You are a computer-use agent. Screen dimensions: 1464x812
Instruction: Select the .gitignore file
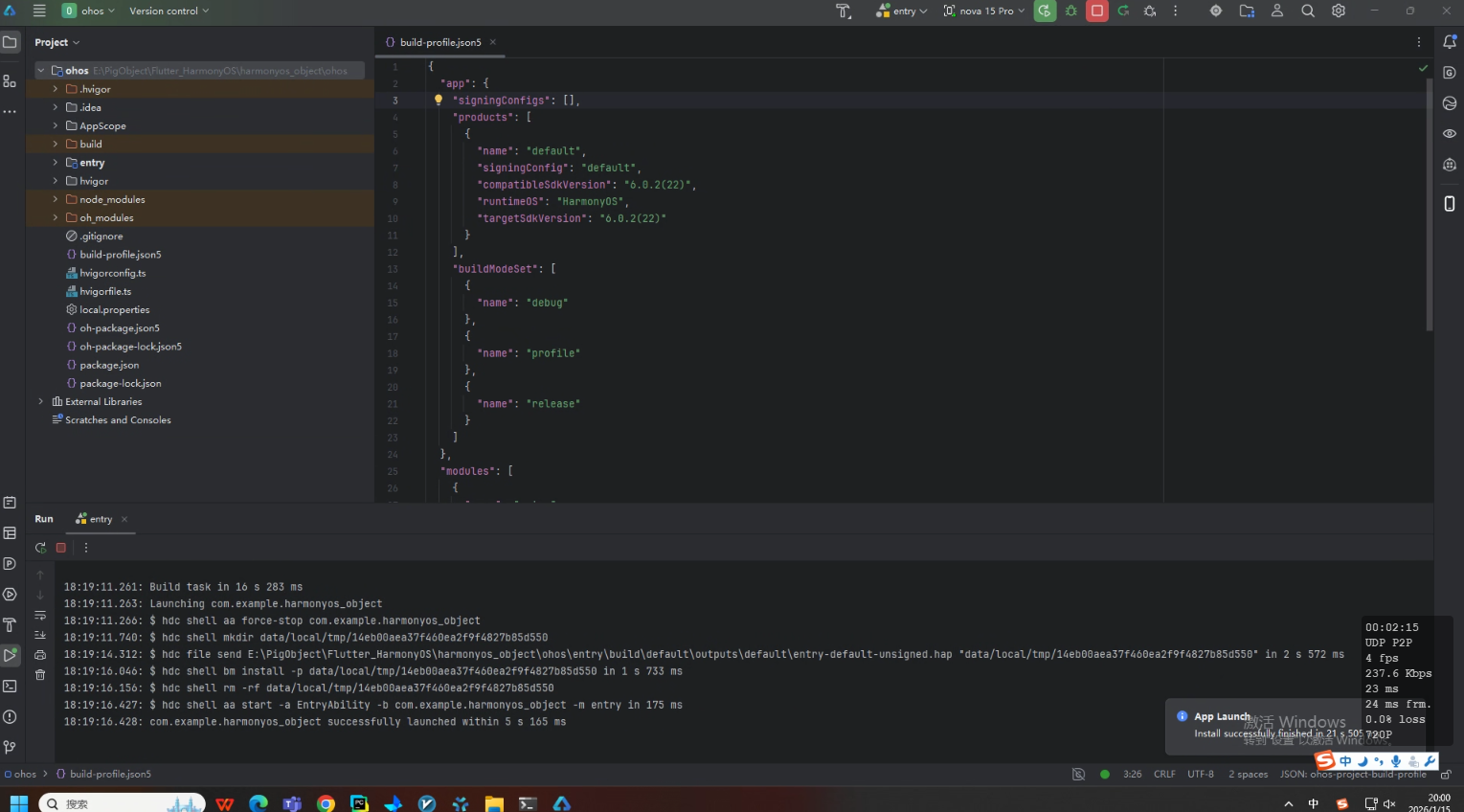pos(101,236)
